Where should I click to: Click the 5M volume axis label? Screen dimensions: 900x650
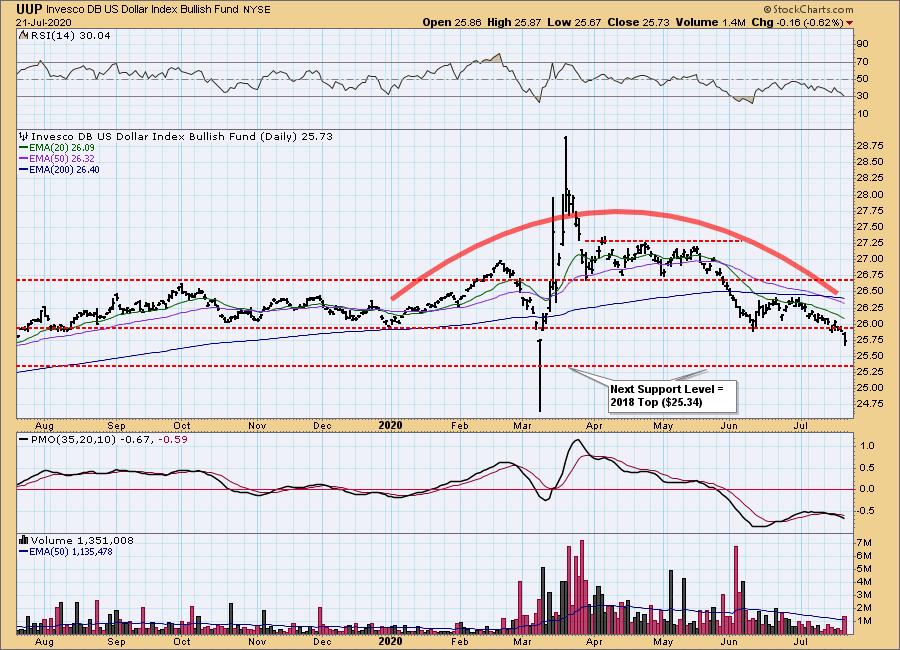point(864,569)
